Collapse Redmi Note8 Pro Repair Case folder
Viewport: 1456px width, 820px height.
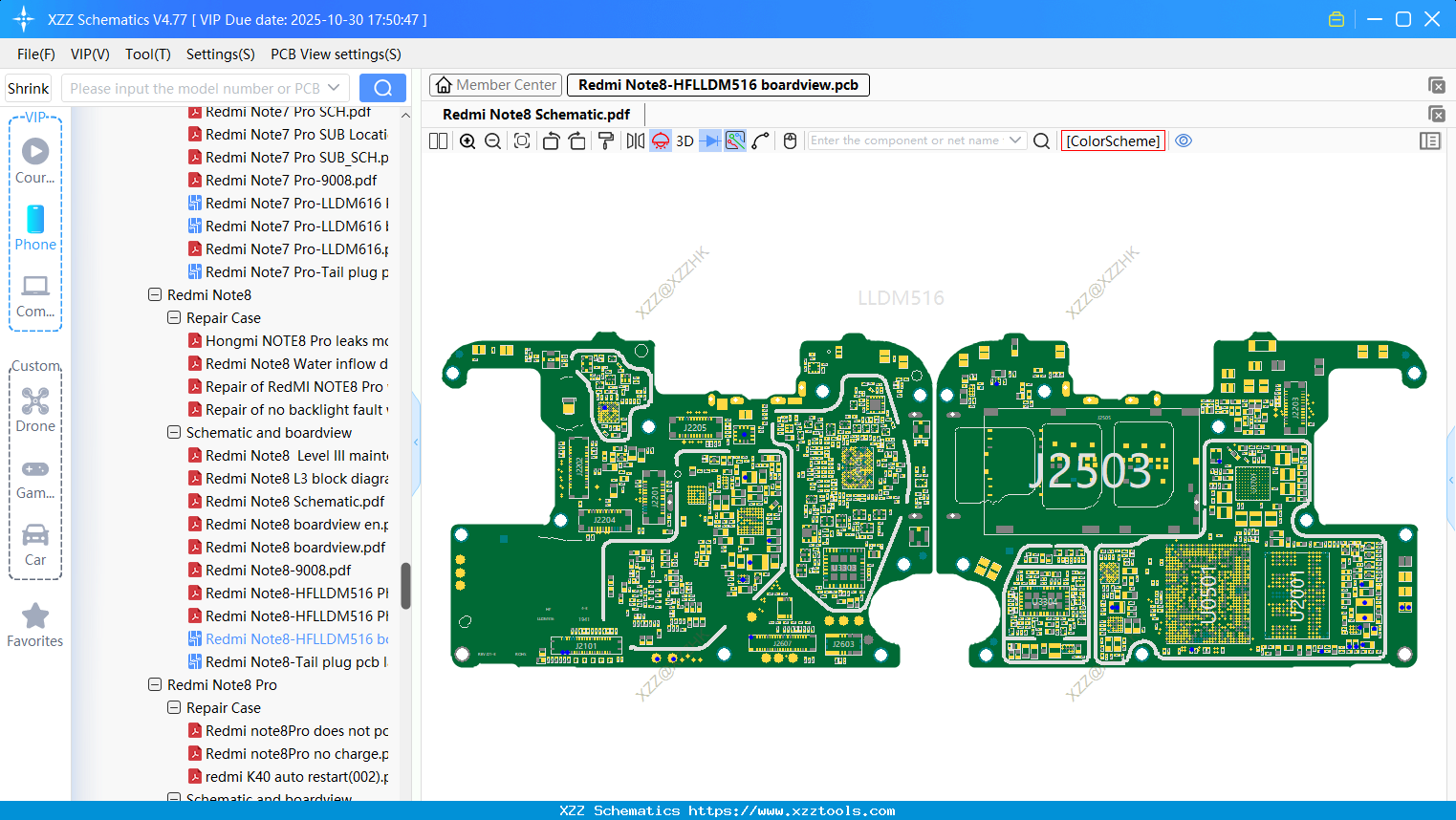click(x=174, y=707)
